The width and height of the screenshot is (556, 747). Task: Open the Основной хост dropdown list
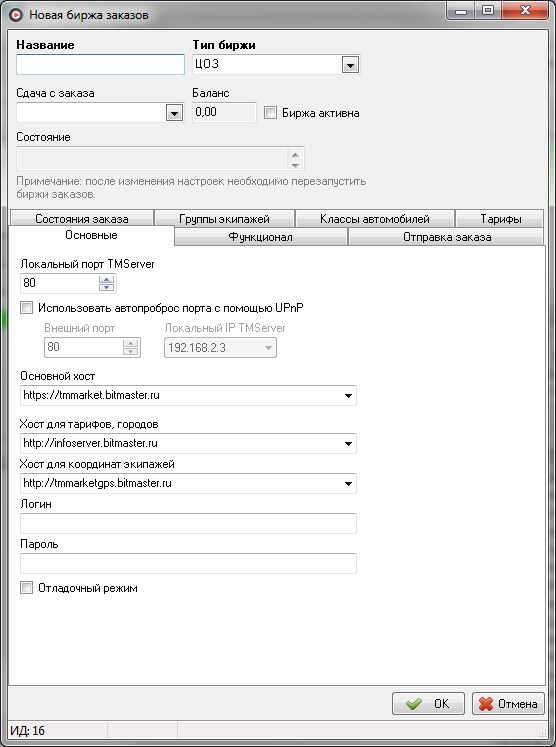pos(348,395)
